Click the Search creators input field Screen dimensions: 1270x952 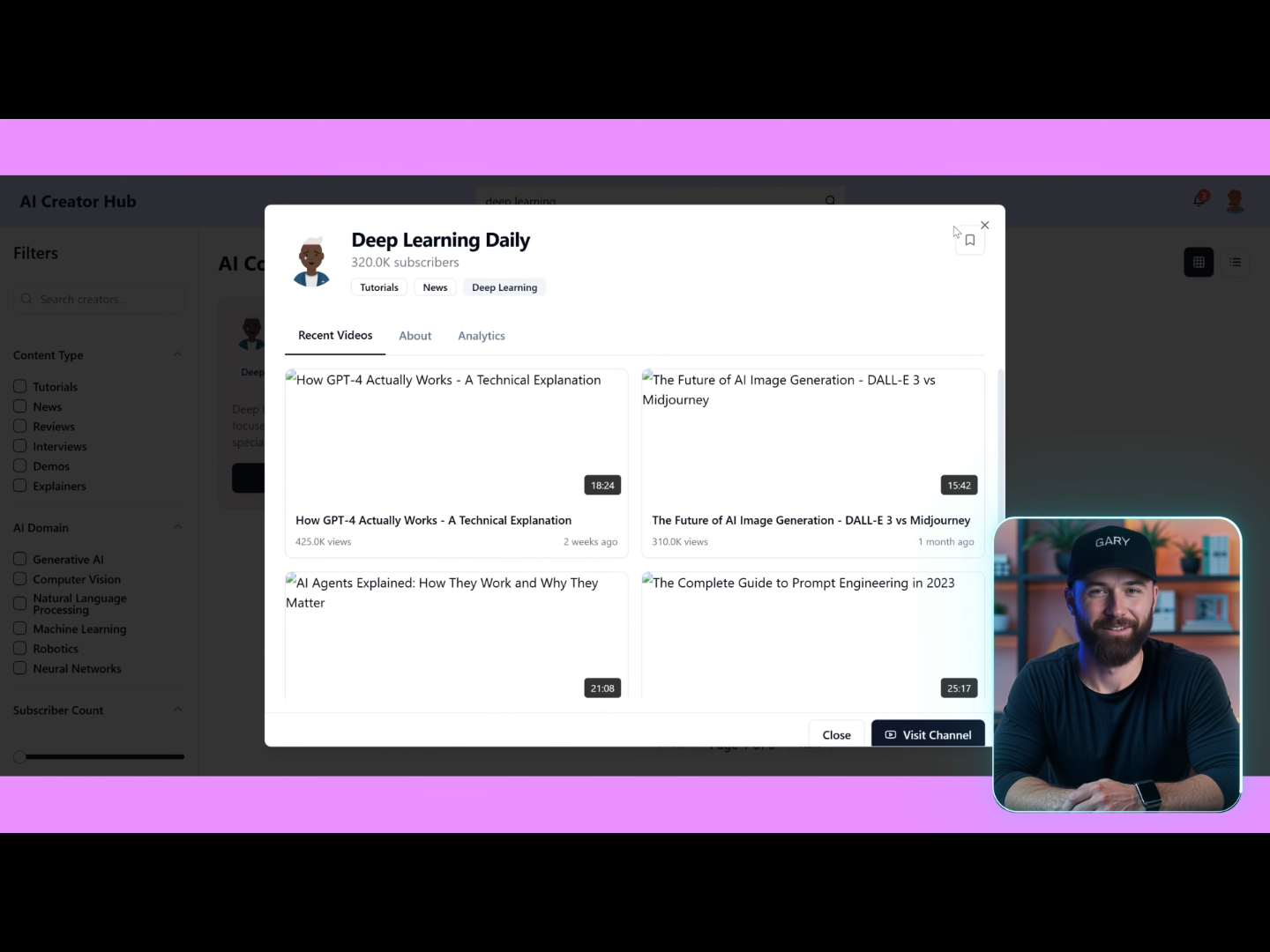point(99,299)
